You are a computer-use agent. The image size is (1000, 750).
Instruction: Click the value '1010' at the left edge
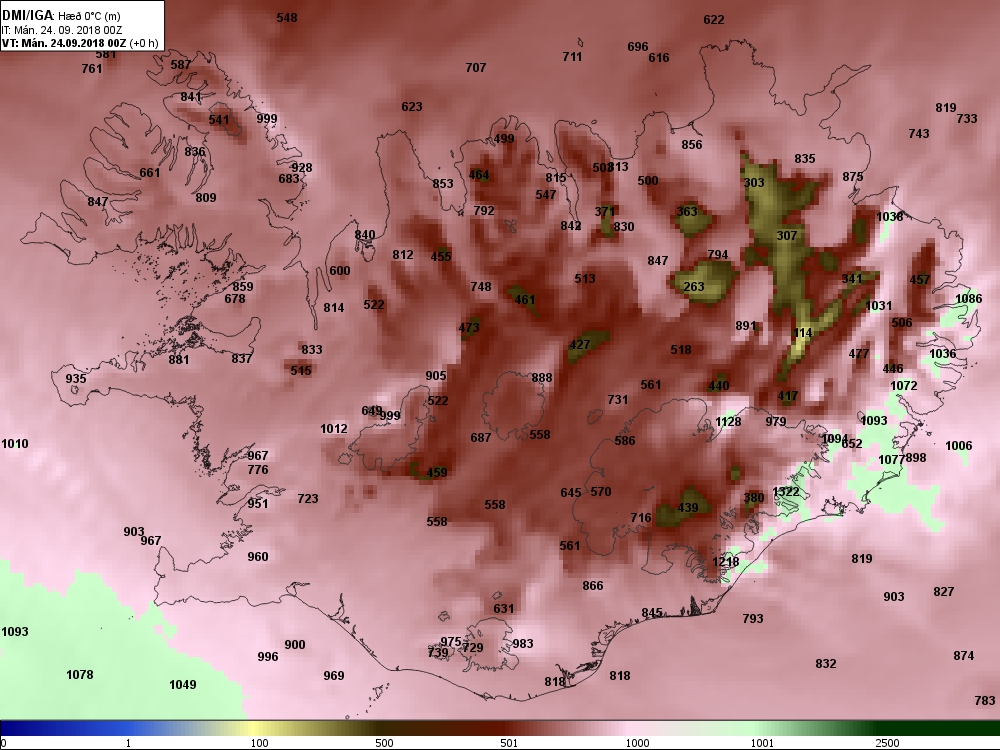click(15, 444)
